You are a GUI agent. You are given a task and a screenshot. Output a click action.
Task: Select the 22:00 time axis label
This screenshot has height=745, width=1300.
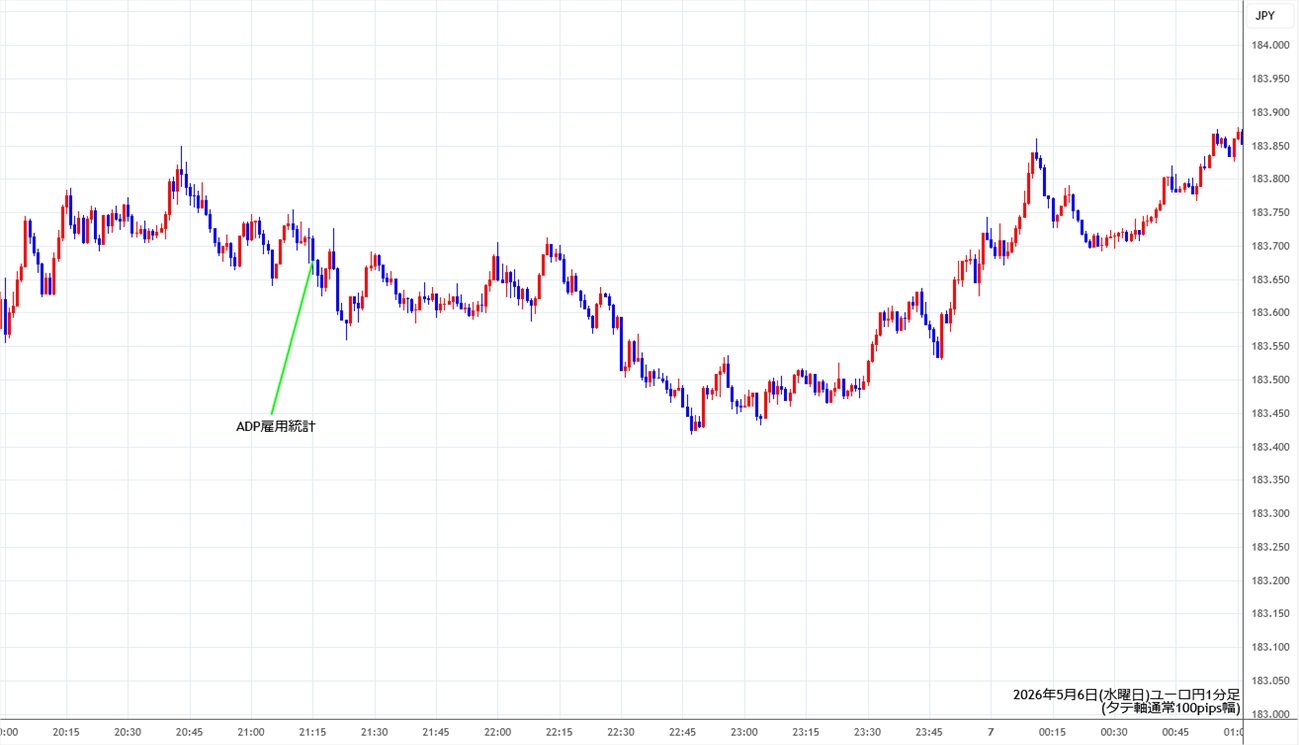[x=497, y=732]
